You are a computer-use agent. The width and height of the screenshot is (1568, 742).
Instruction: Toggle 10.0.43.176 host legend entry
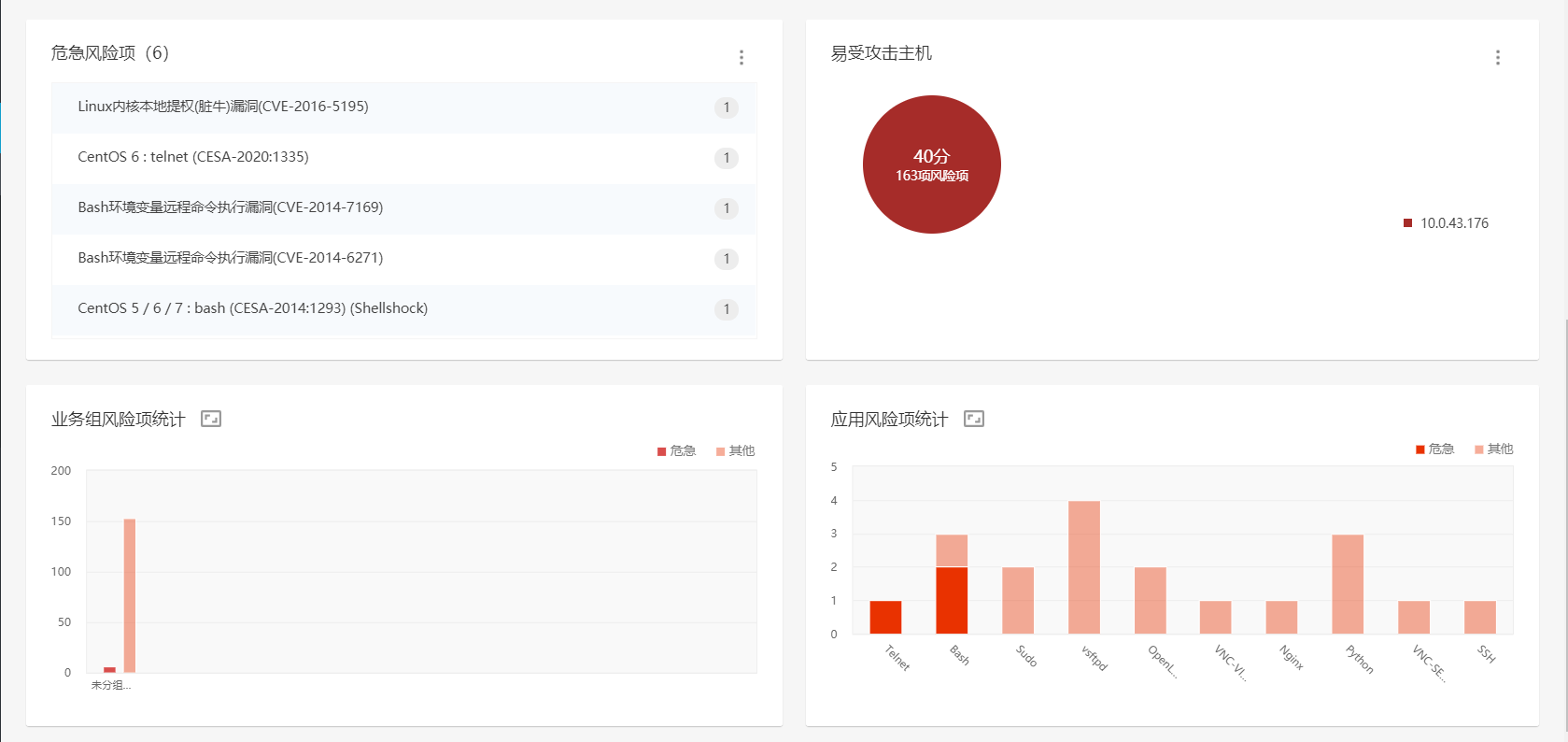click(1446, 223)
